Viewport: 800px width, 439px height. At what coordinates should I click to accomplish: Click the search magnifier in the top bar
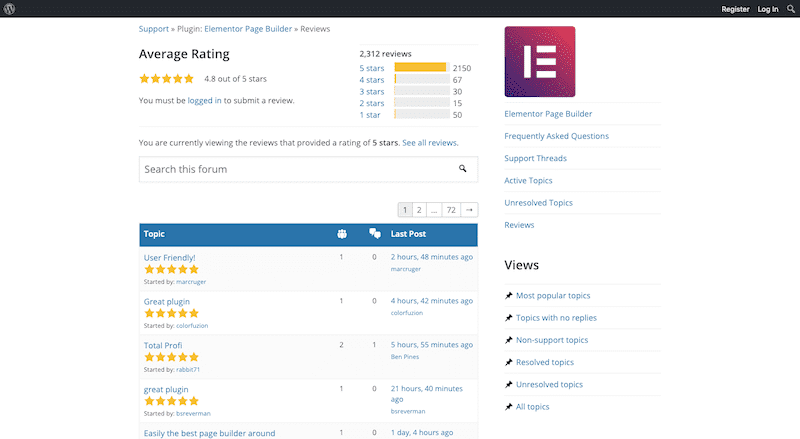coord(791,9)
